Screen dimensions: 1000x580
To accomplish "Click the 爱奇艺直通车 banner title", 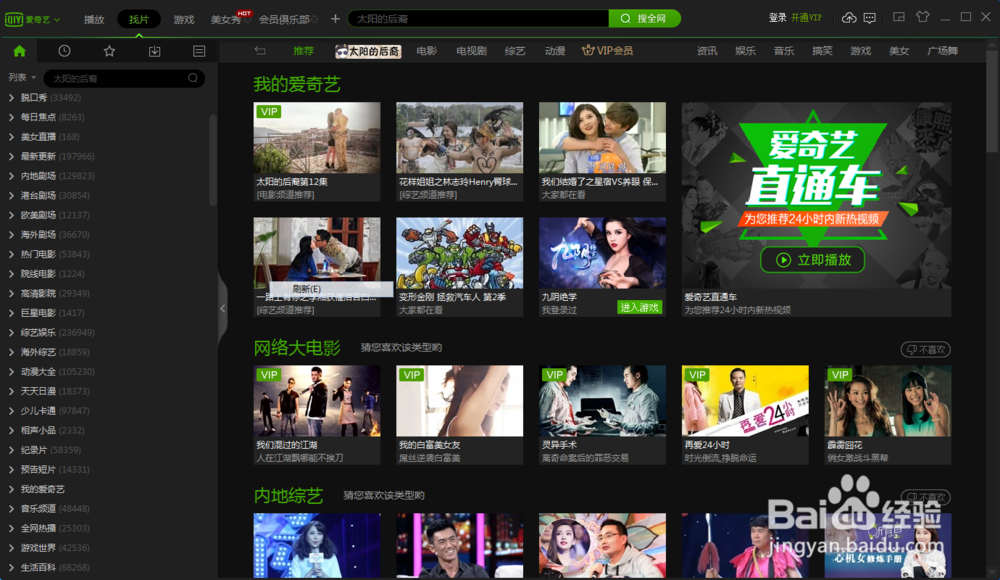I will [710, 297].
